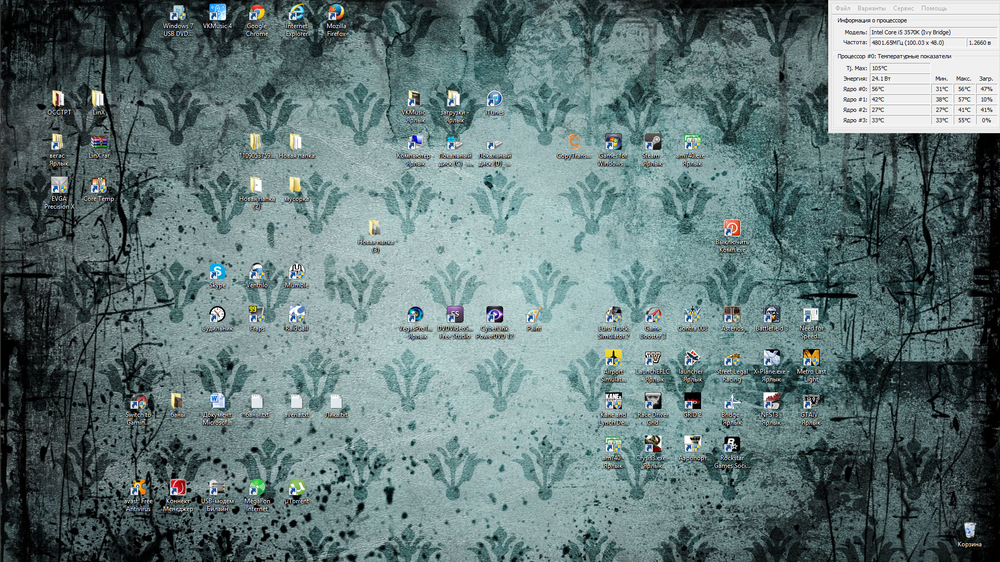Launch CyberLink PowerDVD 12

tap(494, 323)
